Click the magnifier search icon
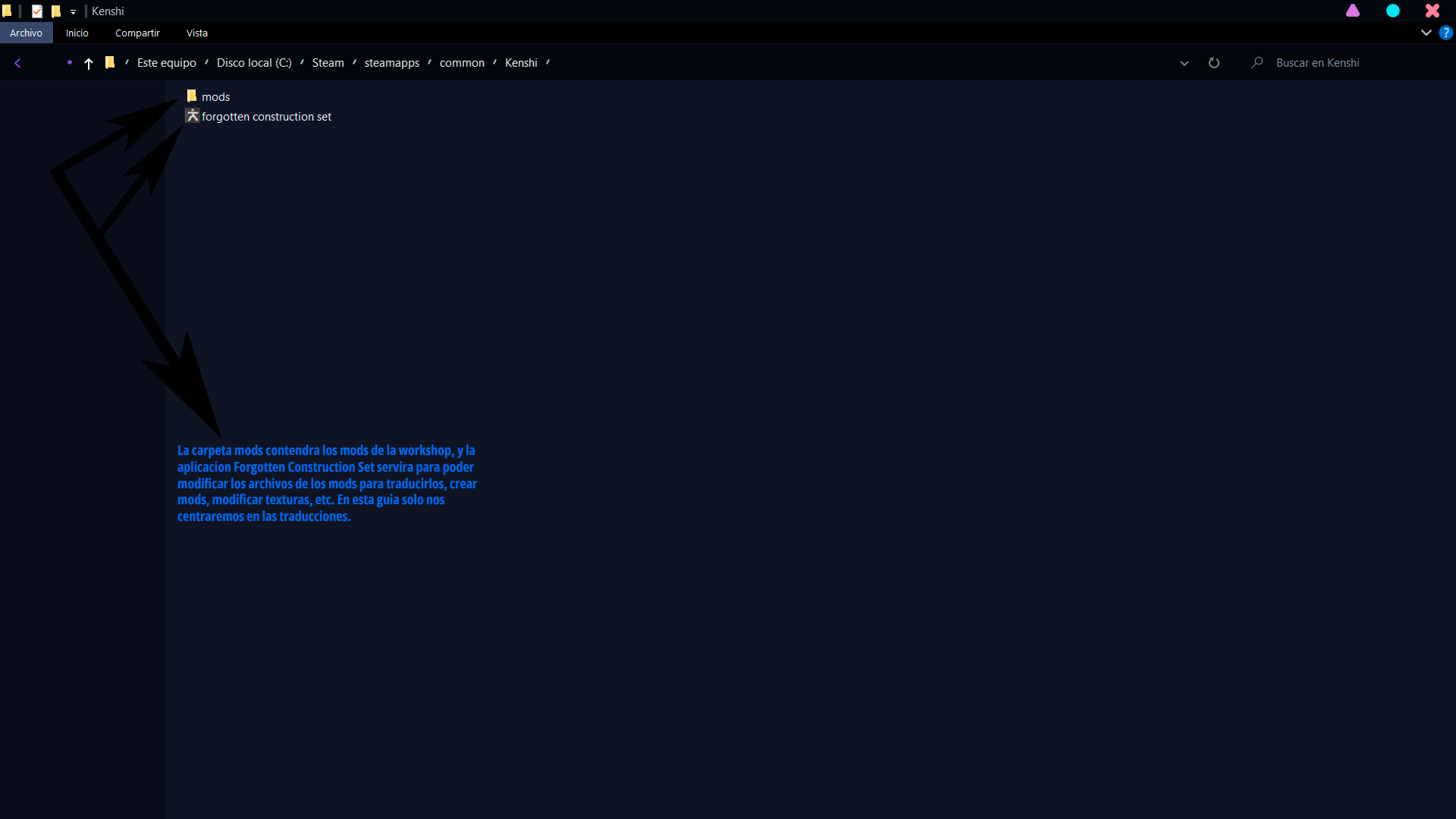 [1257, 63]
